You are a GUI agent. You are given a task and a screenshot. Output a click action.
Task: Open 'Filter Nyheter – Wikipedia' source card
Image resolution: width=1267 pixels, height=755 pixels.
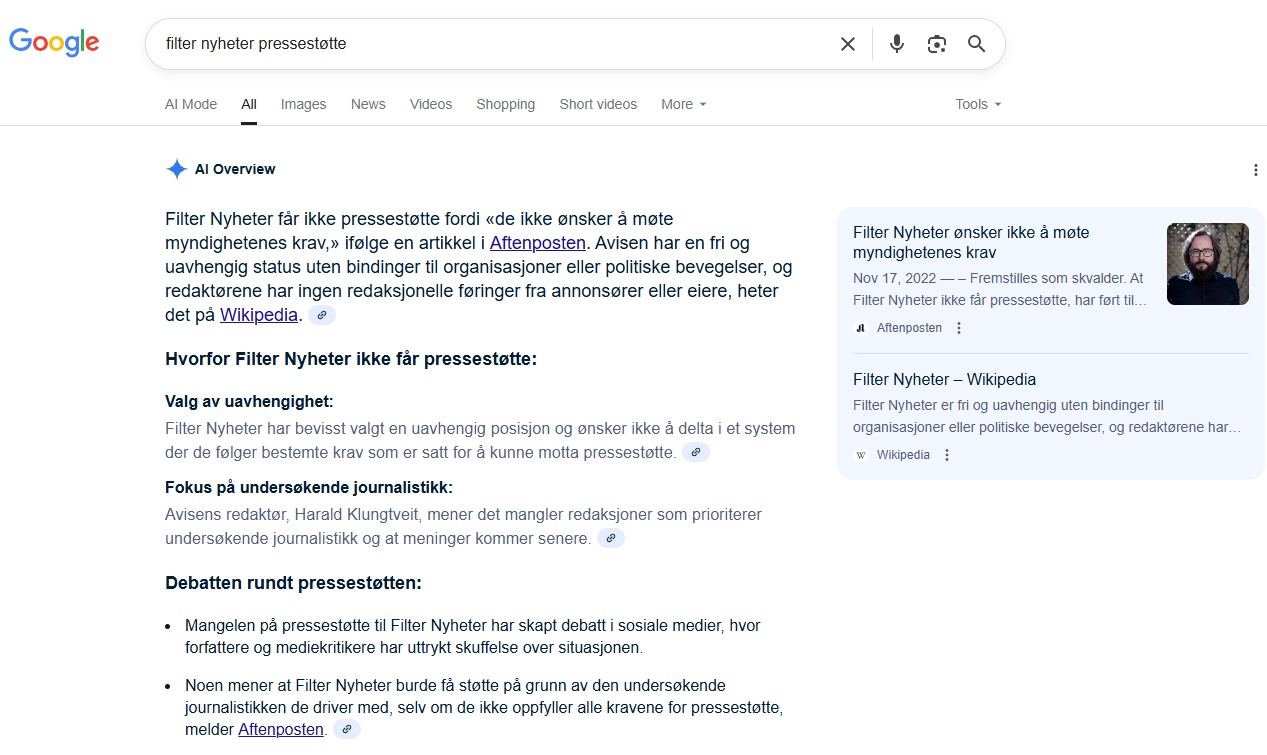(x=944, y=380)
